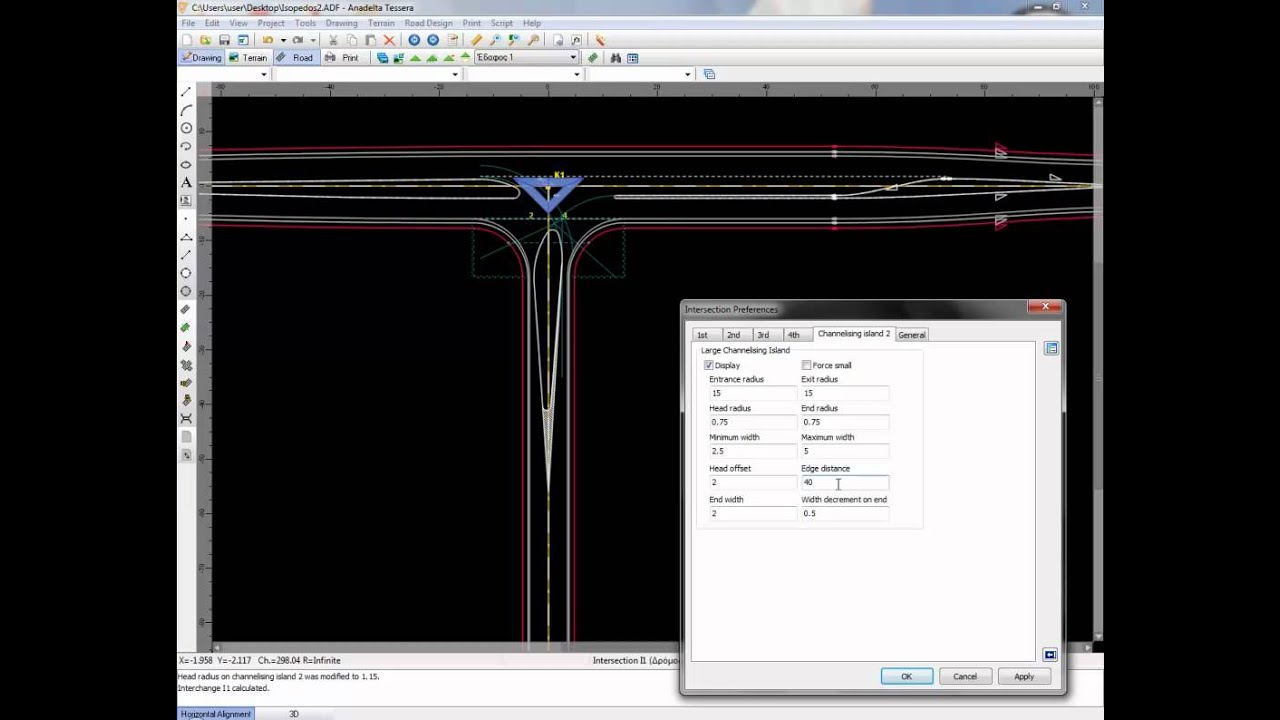The height and width of the screenshot is (720, 1280).
Task: Select the triangle tool in left toolbar
Action: (x=186, y=237)
